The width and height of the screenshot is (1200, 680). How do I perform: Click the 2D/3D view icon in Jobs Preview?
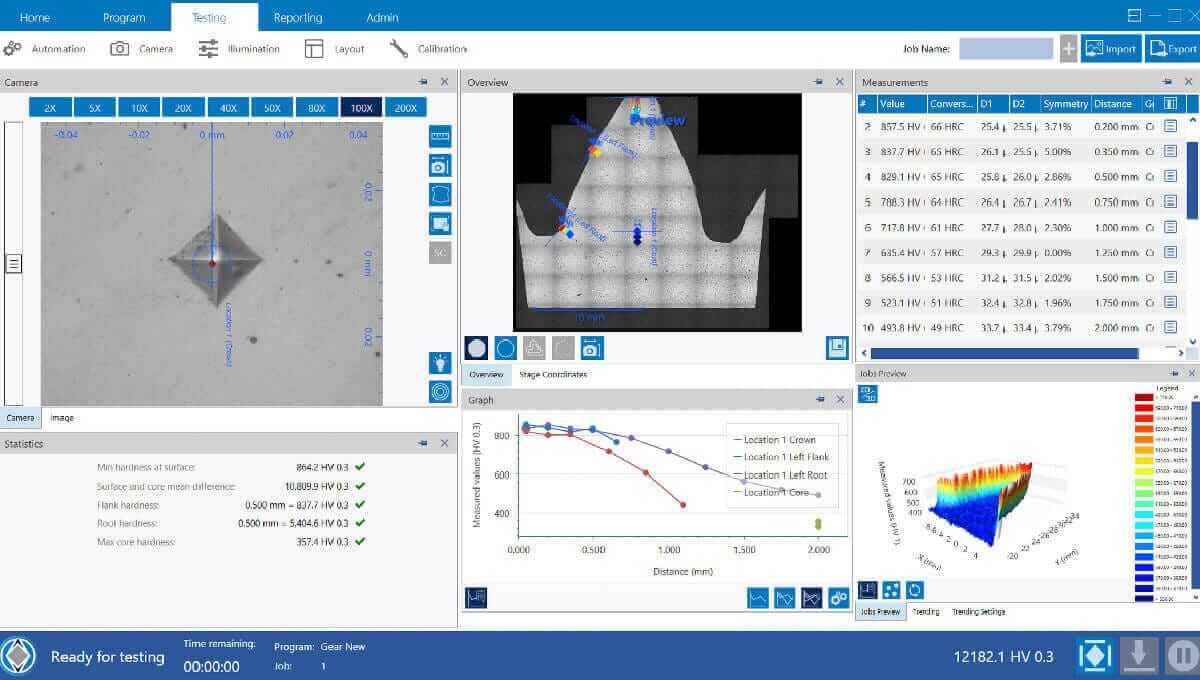[868, 395]
